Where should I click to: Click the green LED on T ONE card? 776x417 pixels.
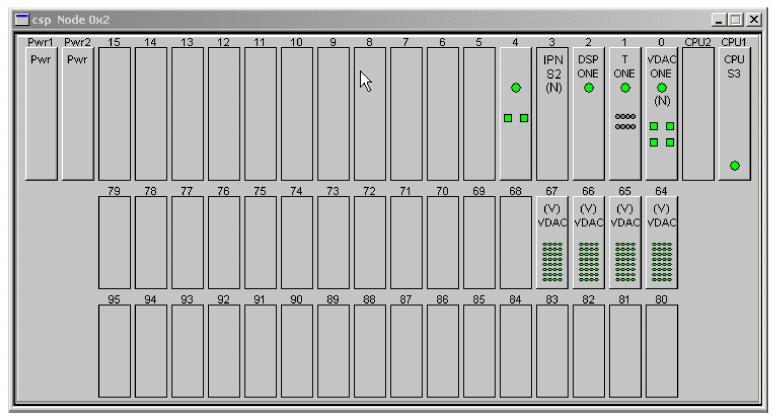[x=625, y=88]
